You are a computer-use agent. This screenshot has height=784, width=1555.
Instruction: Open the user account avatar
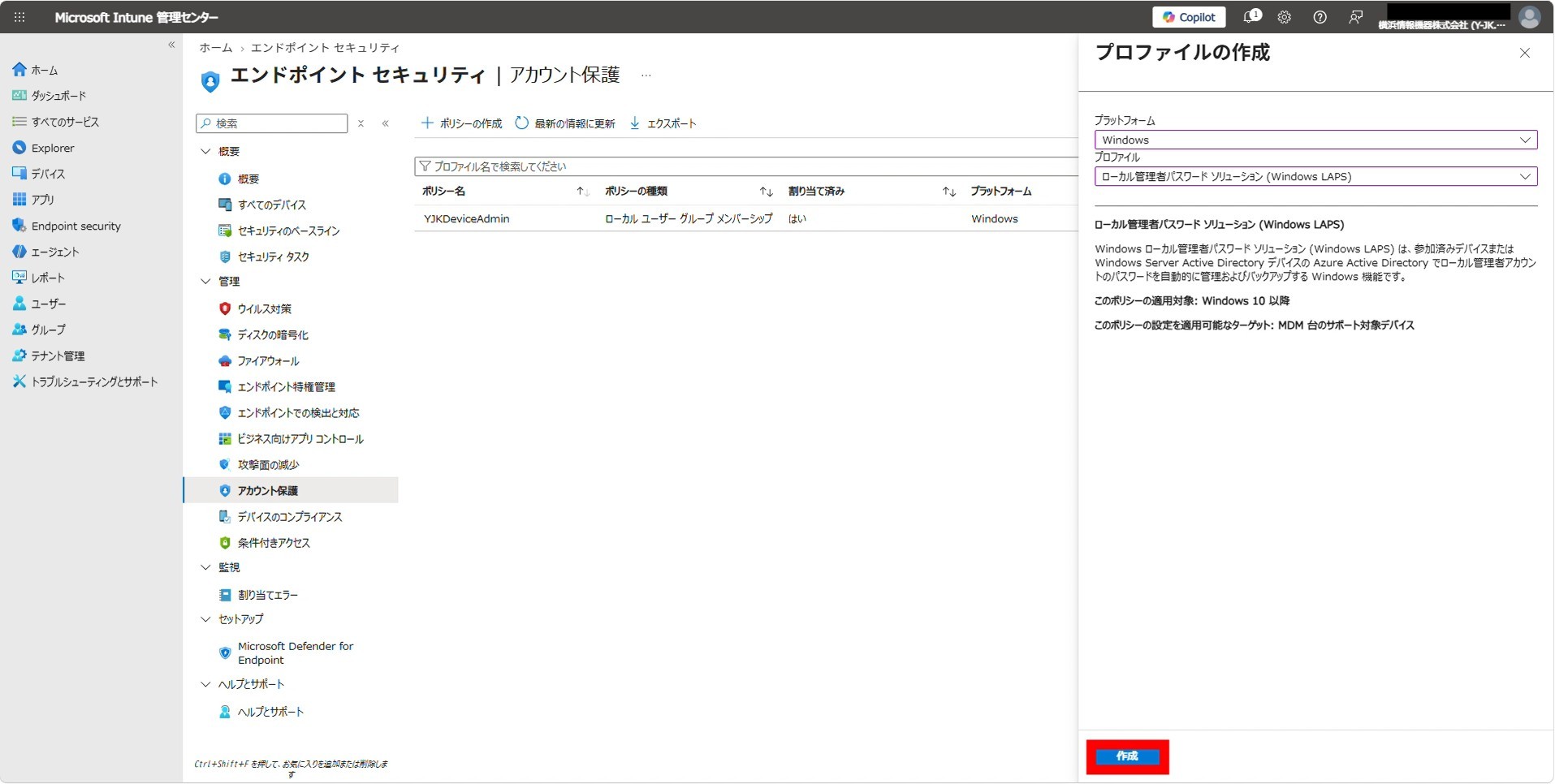point(1530,17)
